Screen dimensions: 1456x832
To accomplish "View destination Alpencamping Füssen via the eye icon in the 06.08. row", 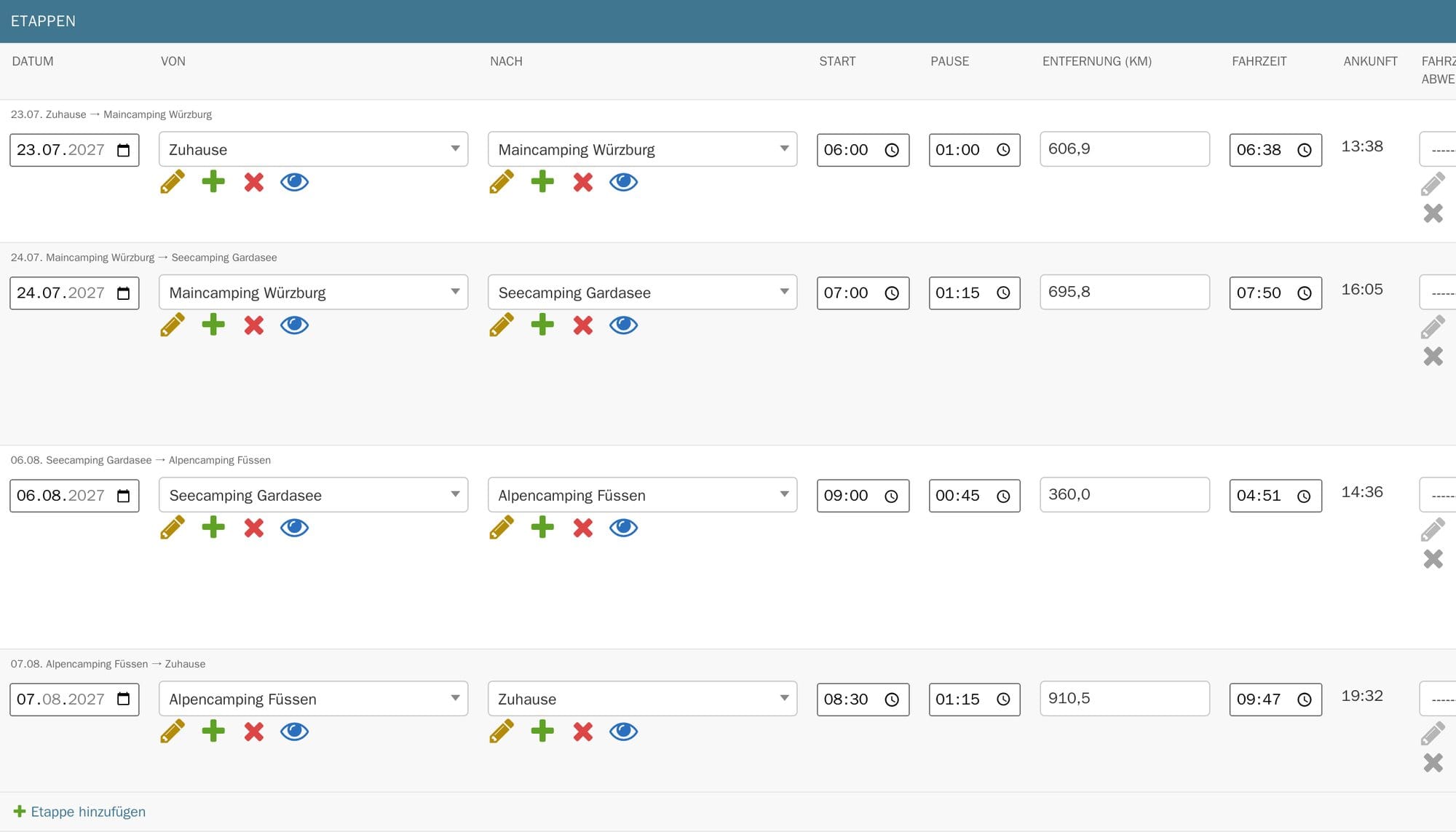I will [624, 528].
